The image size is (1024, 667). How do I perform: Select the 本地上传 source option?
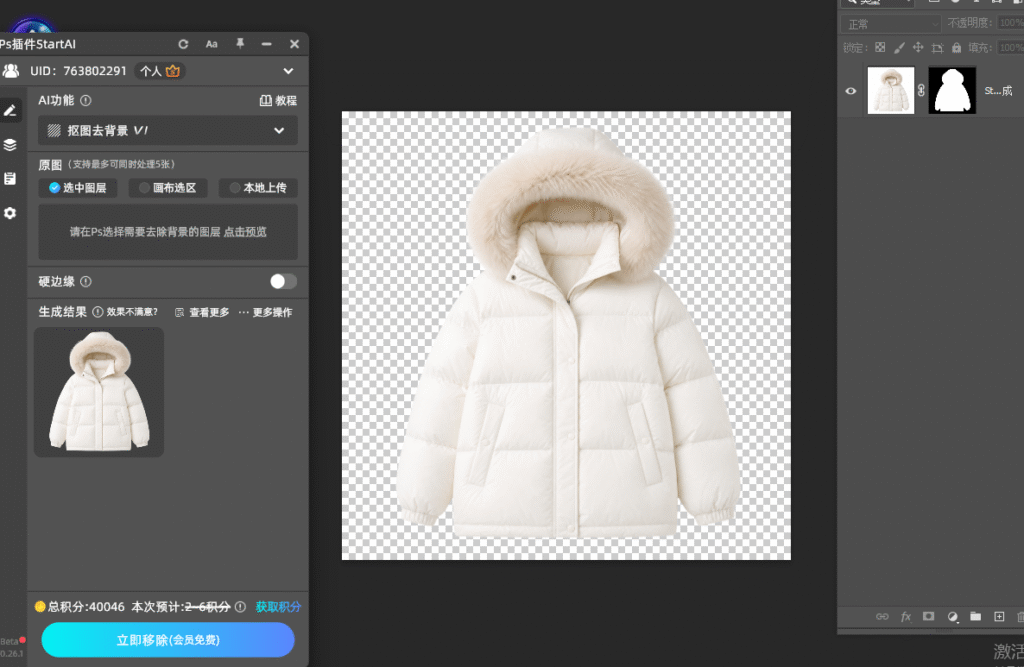tap(259, 188)
